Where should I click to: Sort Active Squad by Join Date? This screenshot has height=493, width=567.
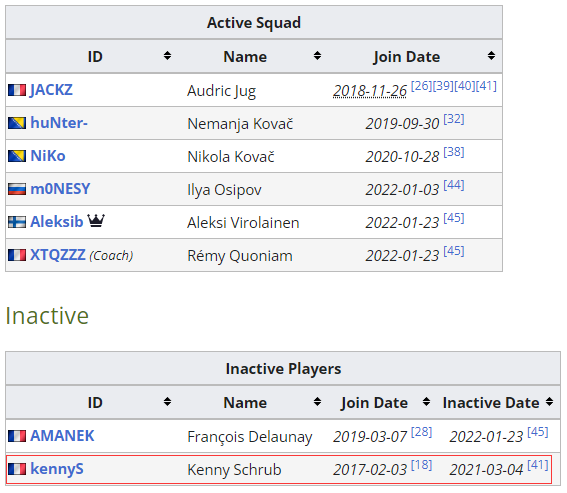pos(491,56)
